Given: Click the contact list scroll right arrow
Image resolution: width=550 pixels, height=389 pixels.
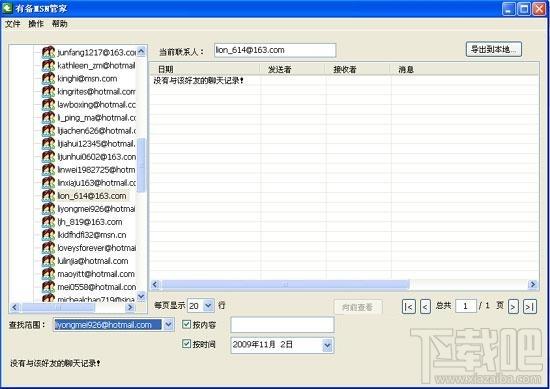Looking at the screenshot, I should 130,308.
